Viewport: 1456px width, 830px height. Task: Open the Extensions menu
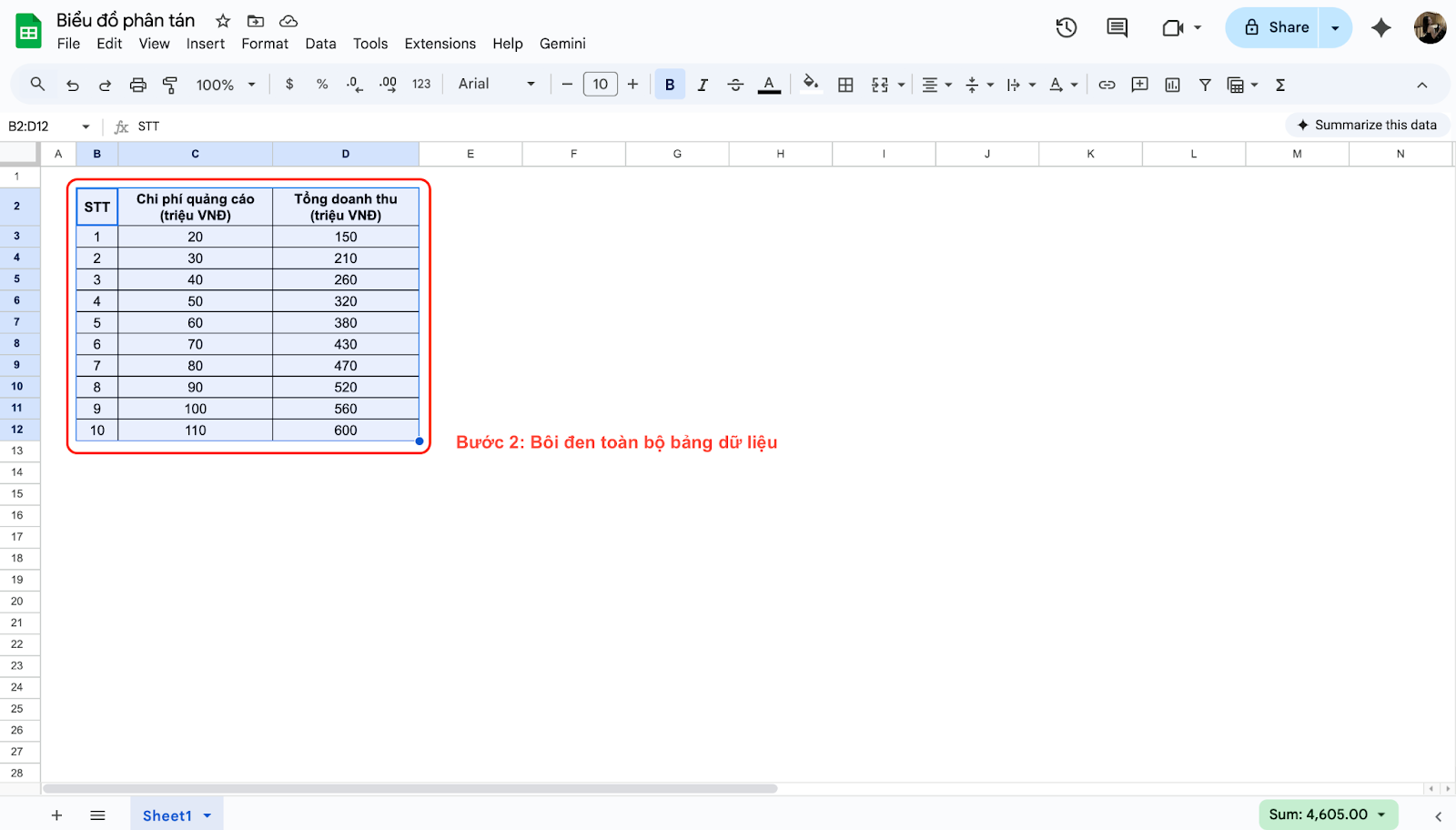tap(440, 44)
